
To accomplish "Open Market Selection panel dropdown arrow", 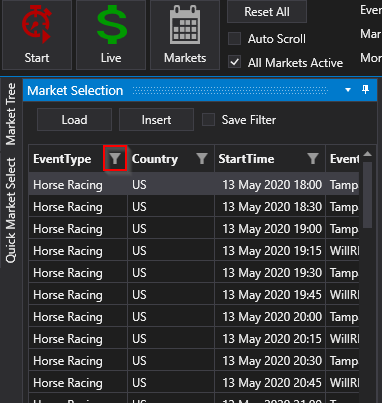I will point(348,90).
